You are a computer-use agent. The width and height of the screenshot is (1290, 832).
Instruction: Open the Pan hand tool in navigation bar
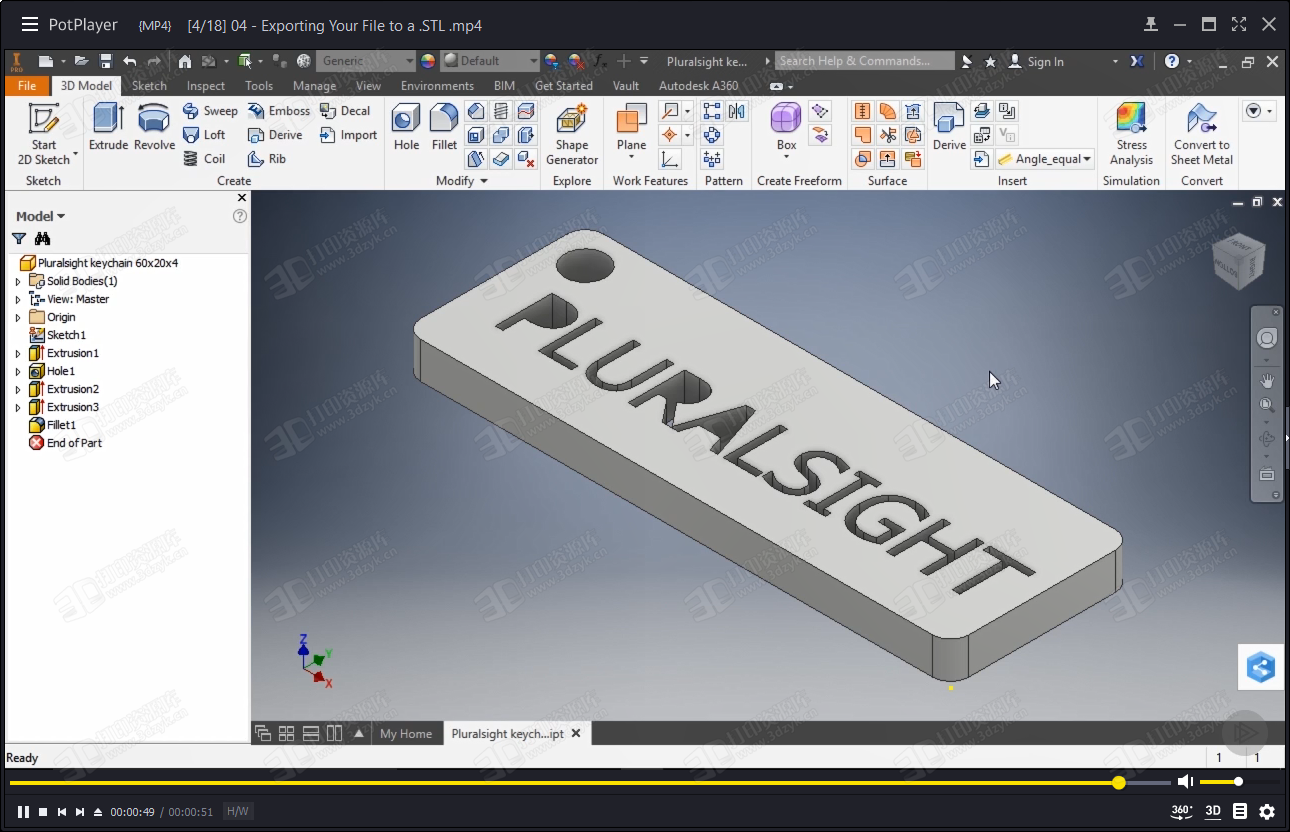pyautogui.click(x=1267, y=381)
